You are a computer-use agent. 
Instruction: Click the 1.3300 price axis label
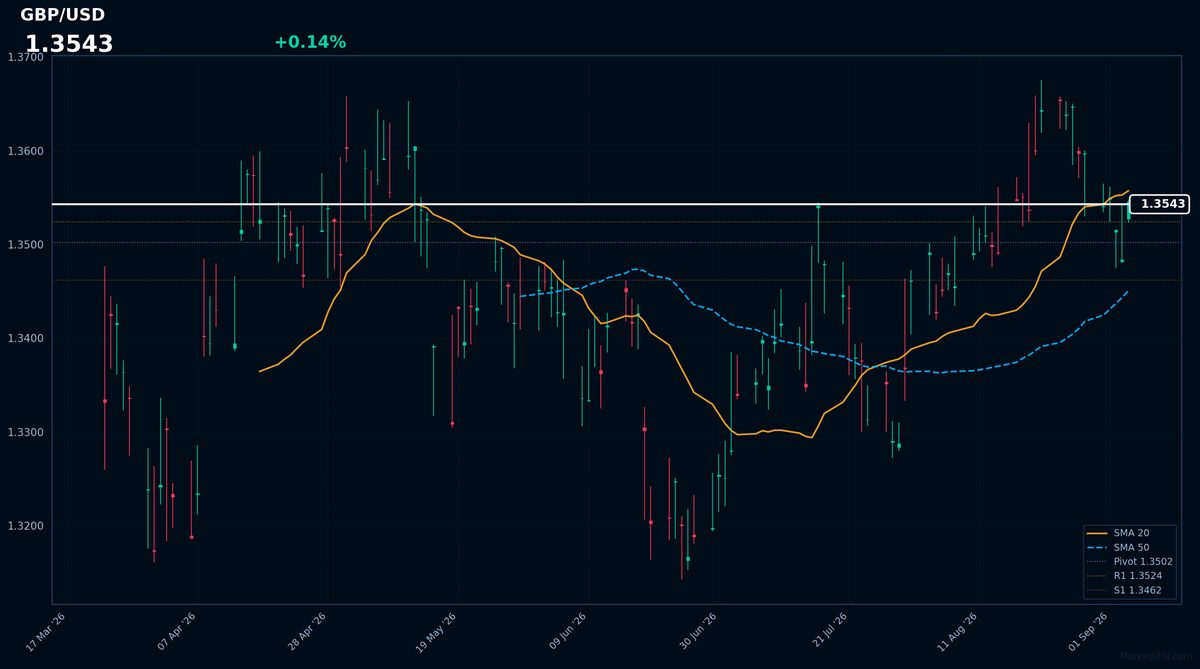25,432
